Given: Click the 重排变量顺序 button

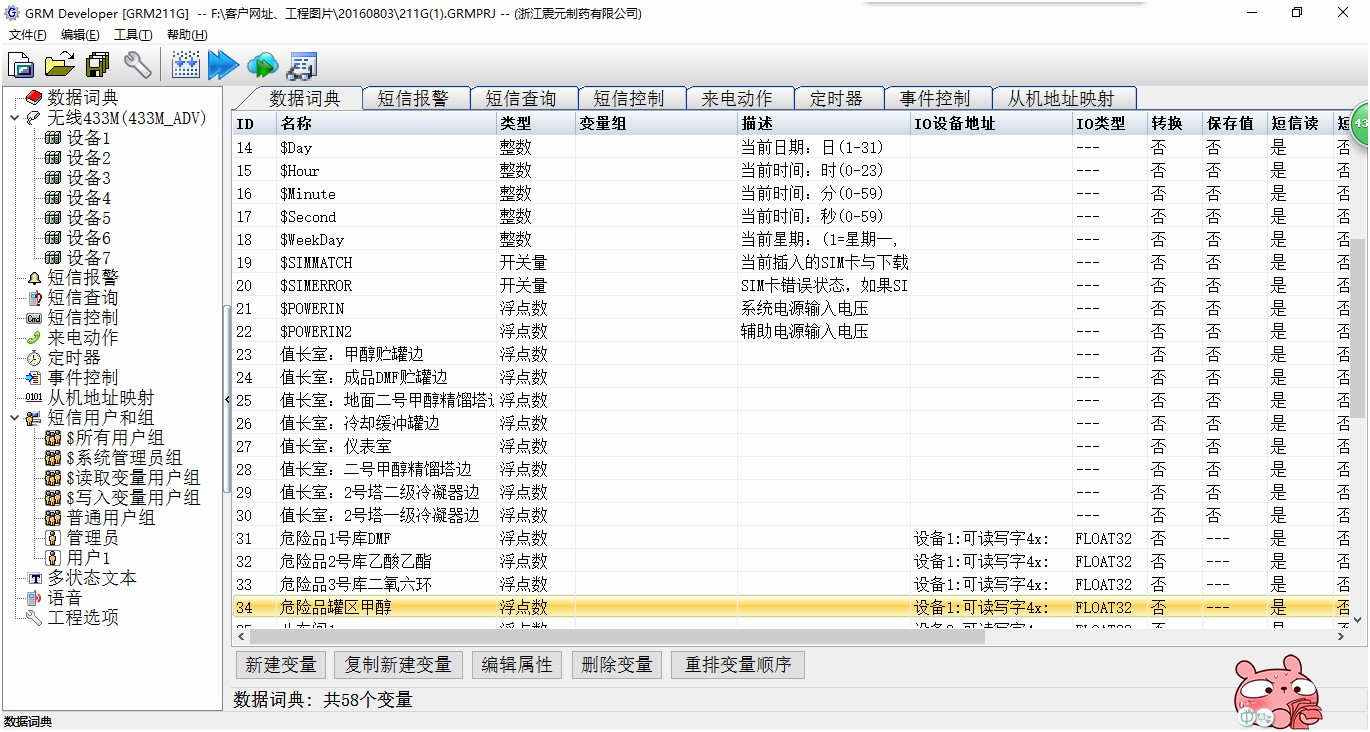Looking at the screenshot, I should click(x=738, y=665).
